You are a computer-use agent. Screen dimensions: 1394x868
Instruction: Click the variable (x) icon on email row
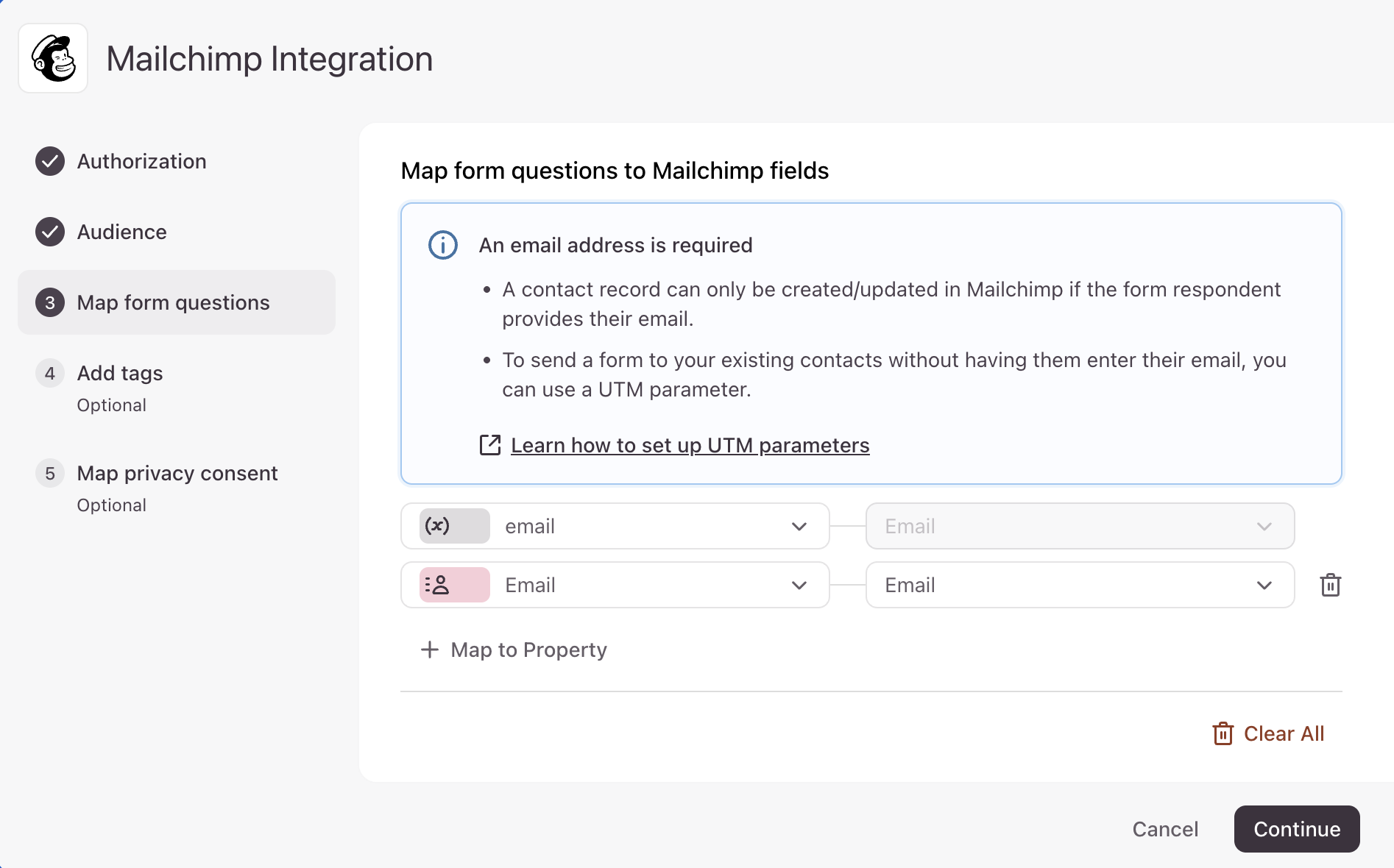[454, 526]
